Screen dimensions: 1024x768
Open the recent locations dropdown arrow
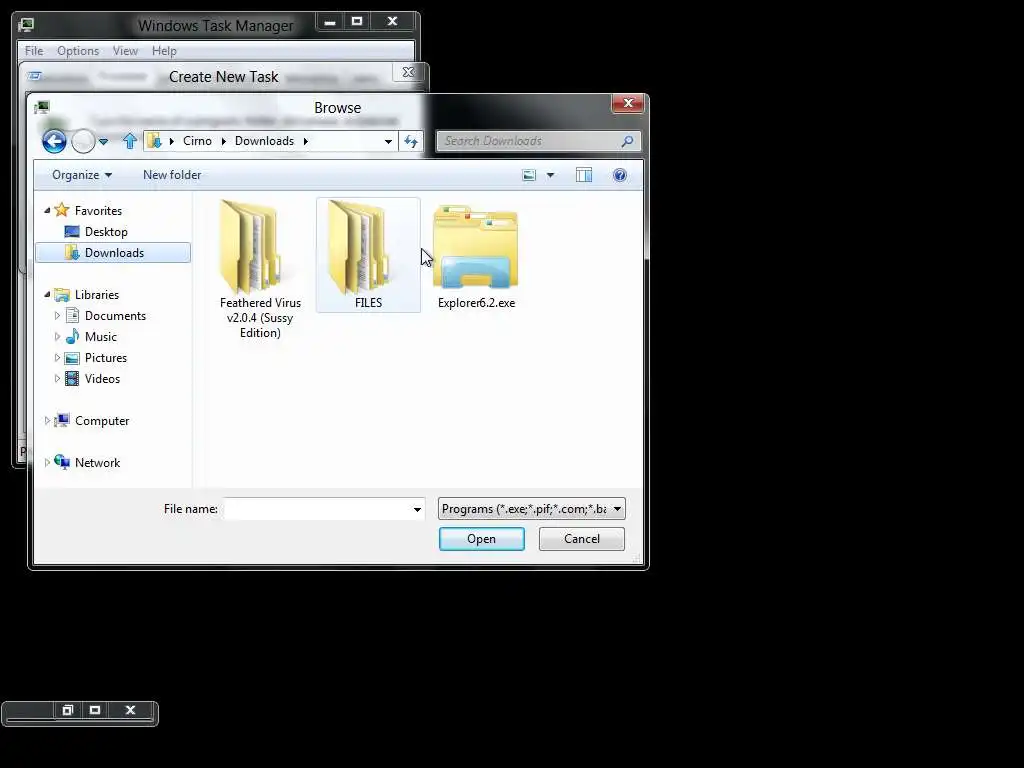[x=103, y=141]
